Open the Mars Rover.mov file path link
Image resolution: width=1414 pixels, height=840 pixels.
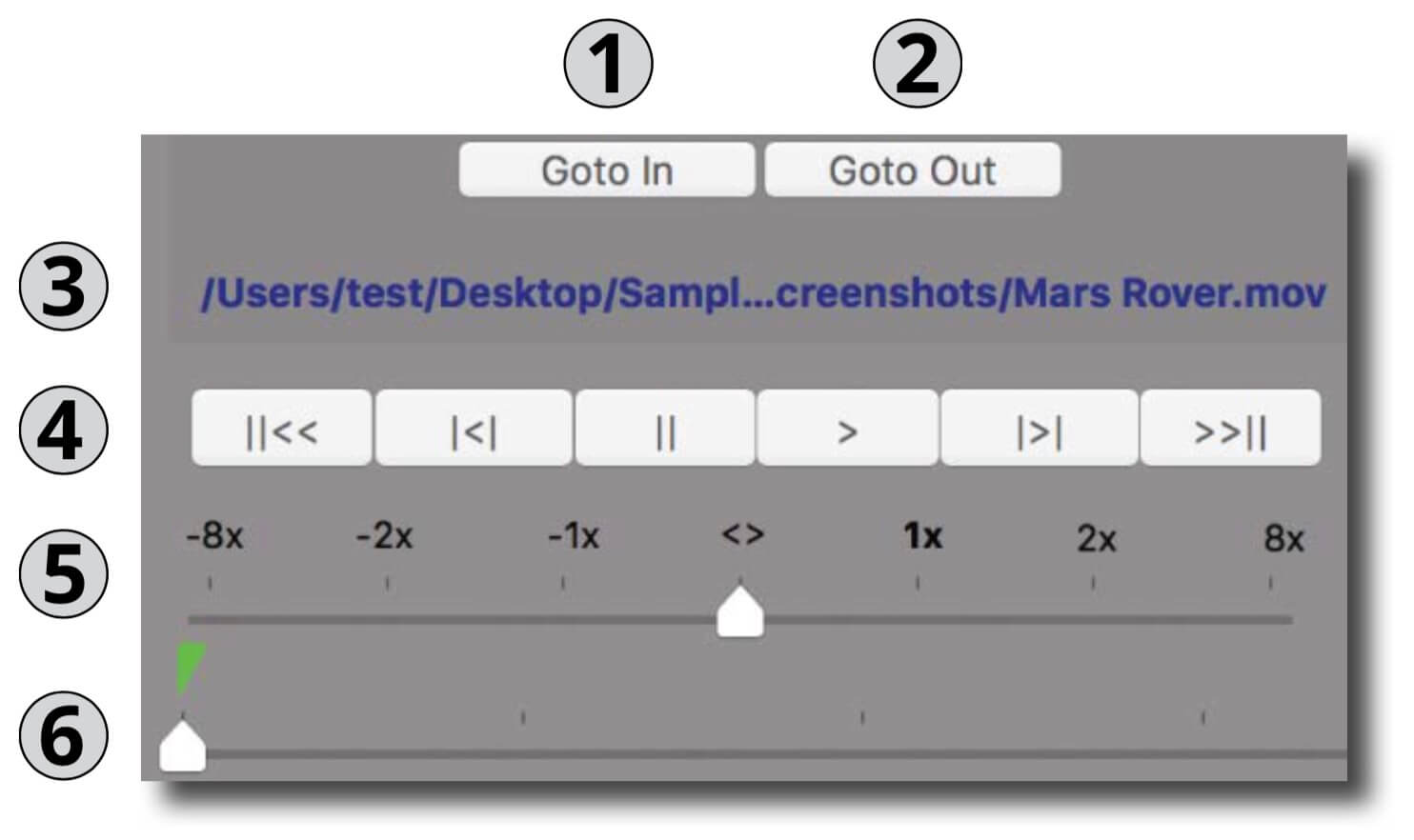(x=763, y=292)
